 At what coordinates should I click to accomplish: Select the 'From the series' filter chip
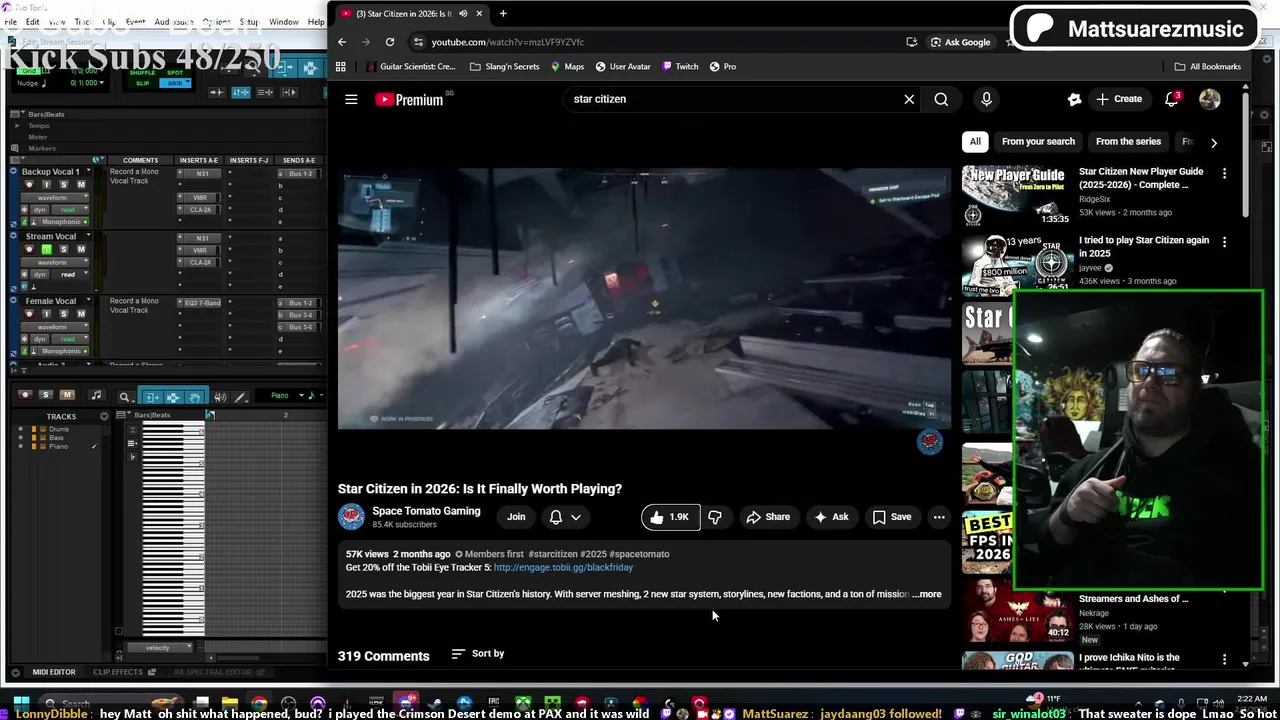point(1128,142)
